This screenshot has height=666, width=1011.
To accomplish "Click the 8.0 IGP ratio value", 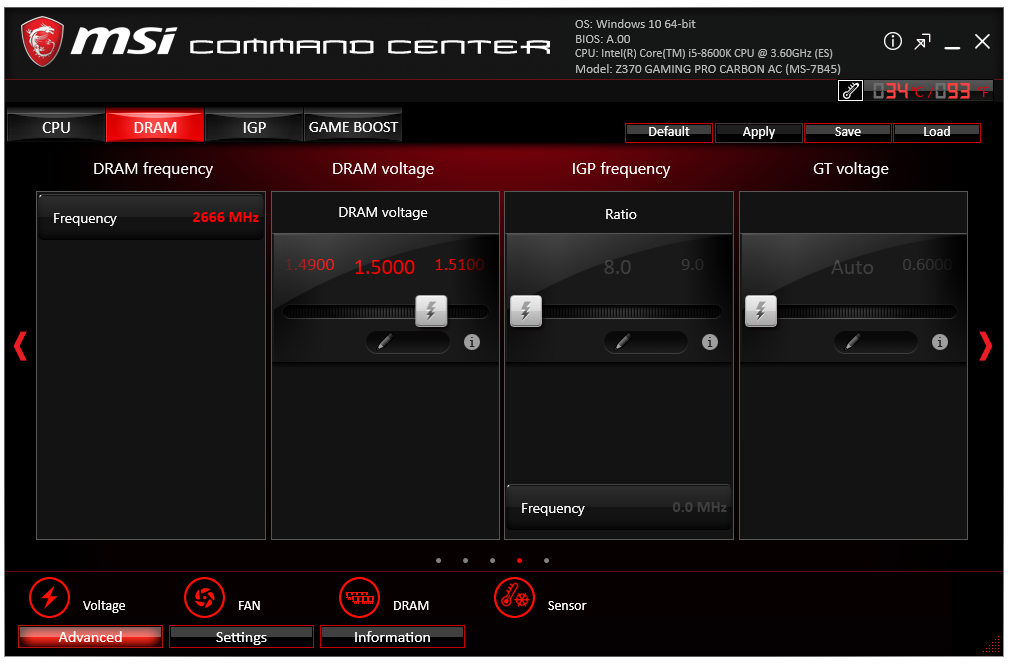I will 617,267.
